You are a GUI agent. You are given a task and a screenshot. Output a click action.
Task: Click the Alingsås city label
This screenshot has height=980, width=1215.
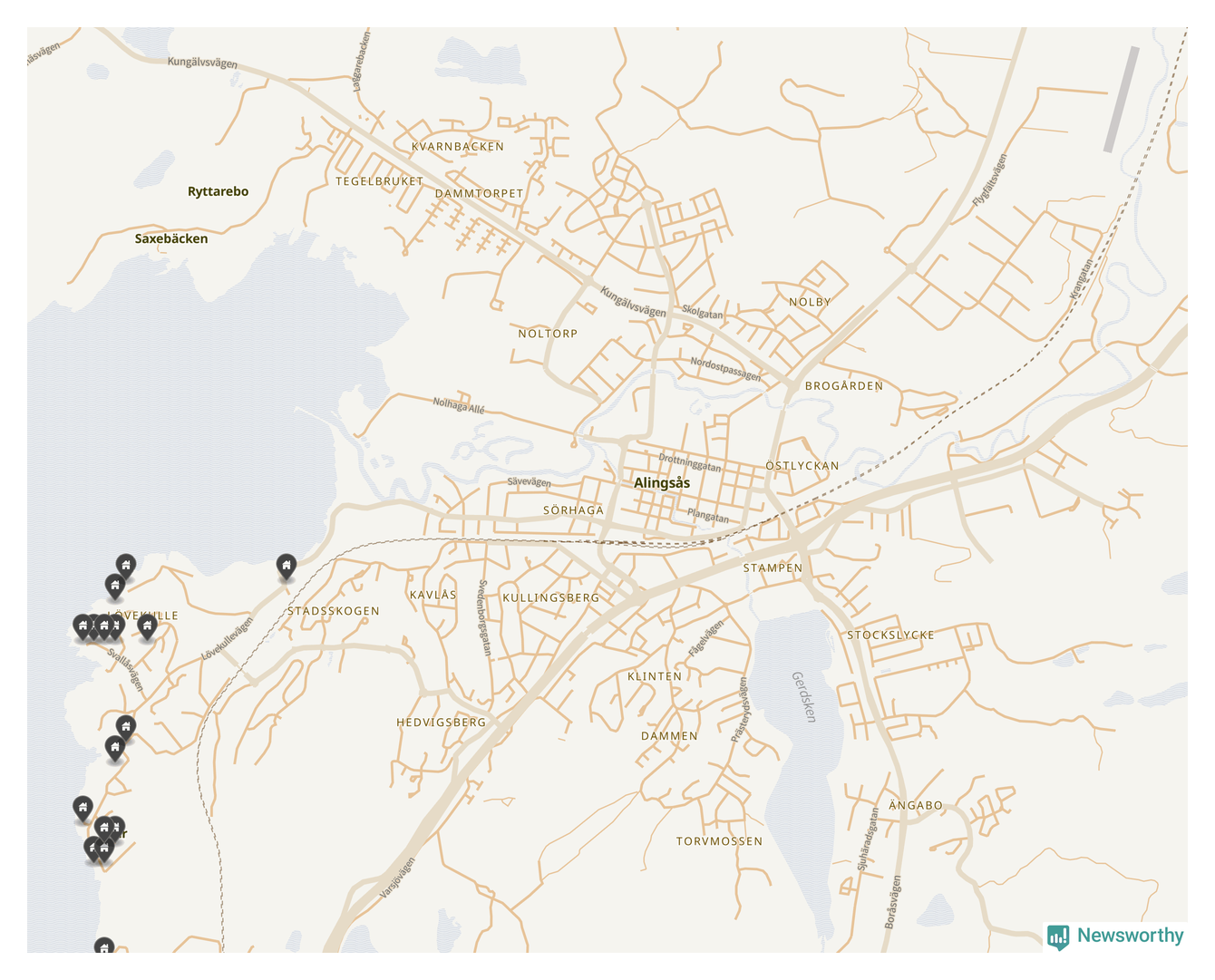click(662, 483)
